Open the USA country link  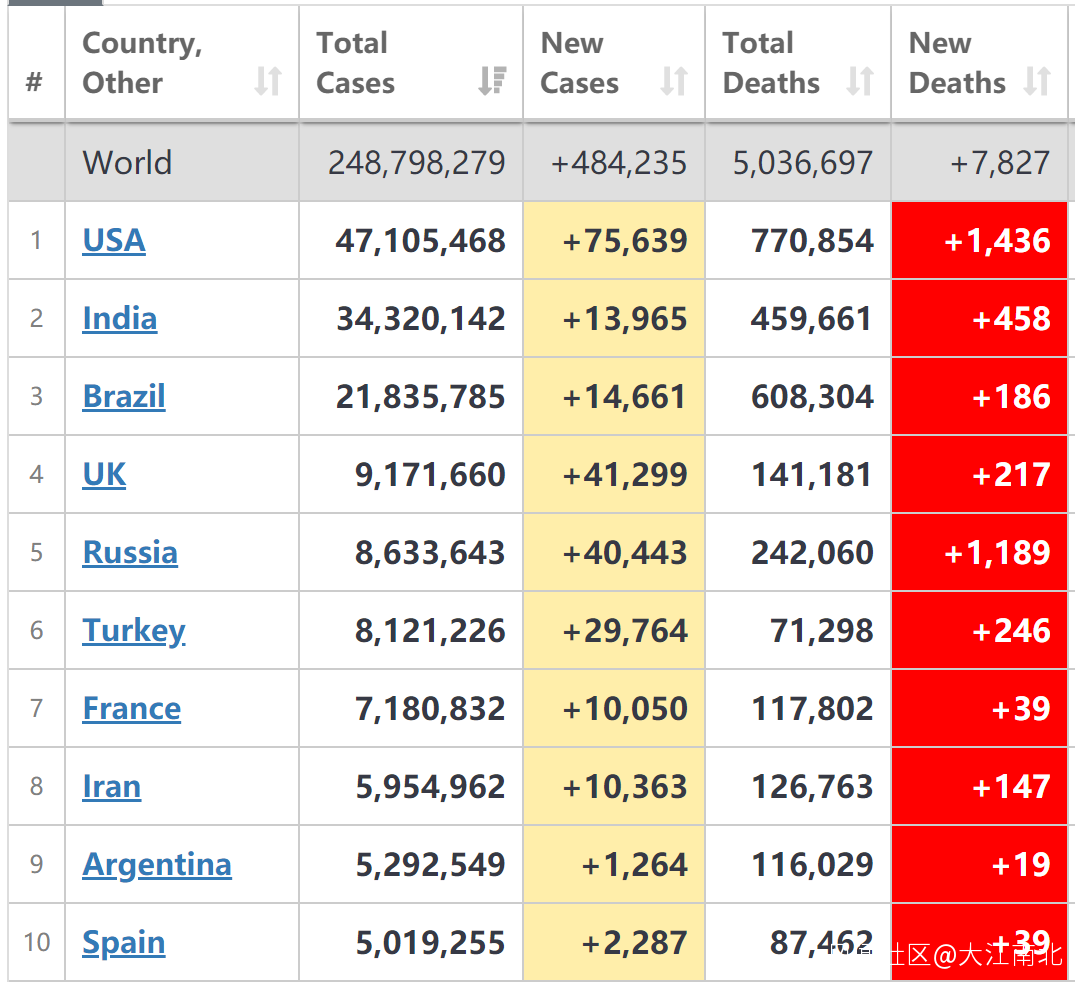114,241
